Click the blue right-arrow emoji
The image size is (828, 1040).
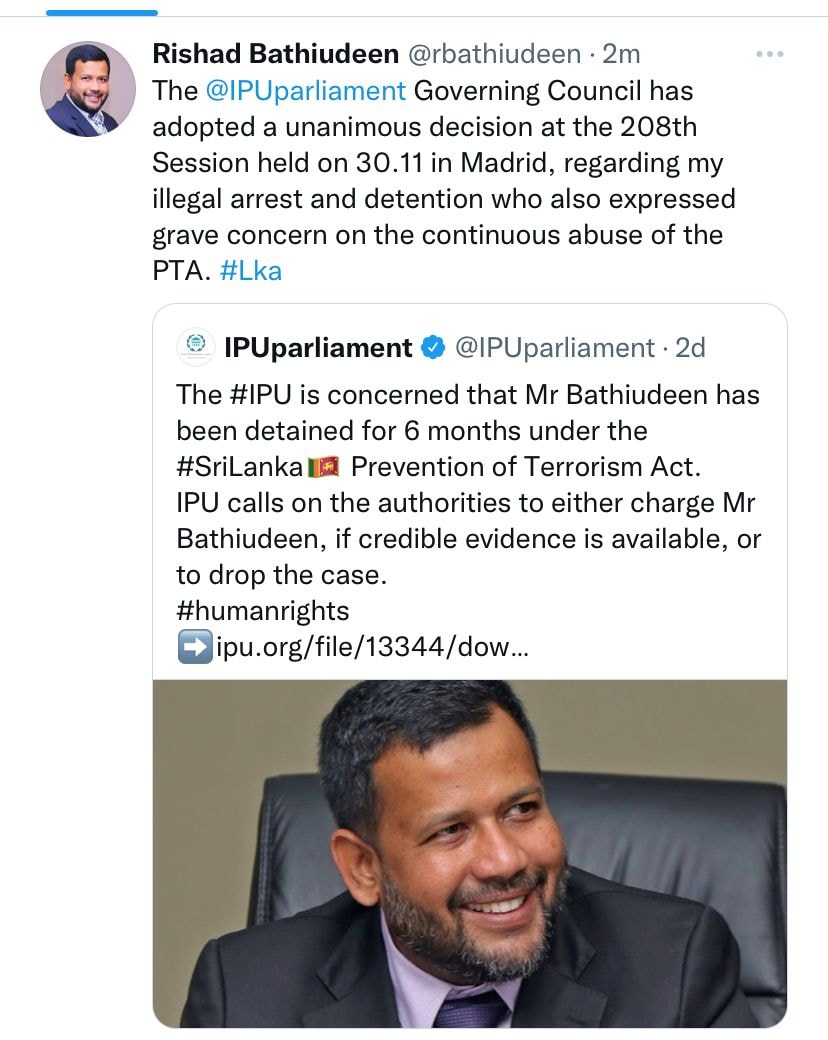point(194,648)
